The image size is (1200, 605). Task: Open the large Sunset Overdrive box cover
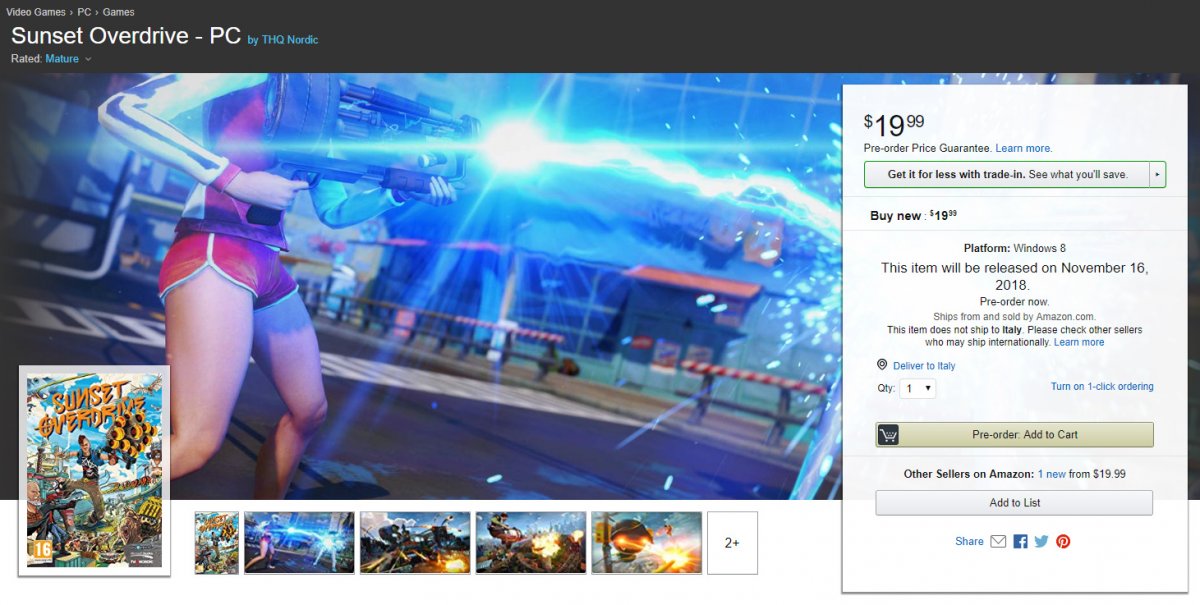[x=94, y=470]
